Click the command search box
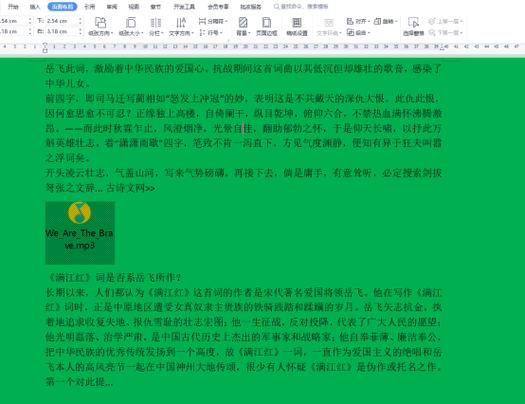This screenshot has height=404, width=525. (x=301, y=6)
